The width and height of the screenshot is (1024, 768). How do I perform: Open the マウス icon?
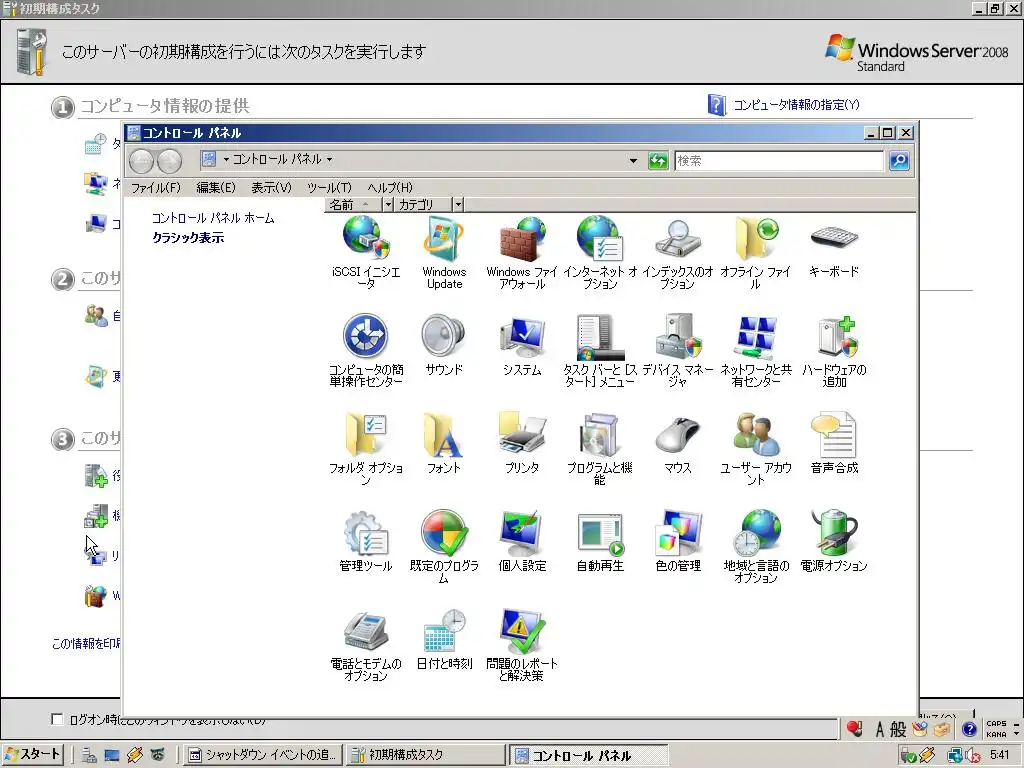[678, 443]
